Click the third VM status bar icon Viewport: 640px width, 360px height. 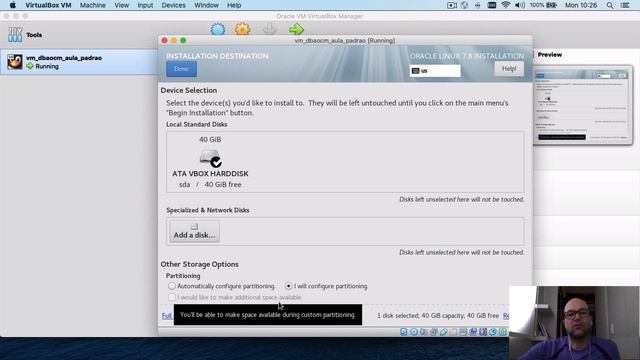tap(424, 332)
